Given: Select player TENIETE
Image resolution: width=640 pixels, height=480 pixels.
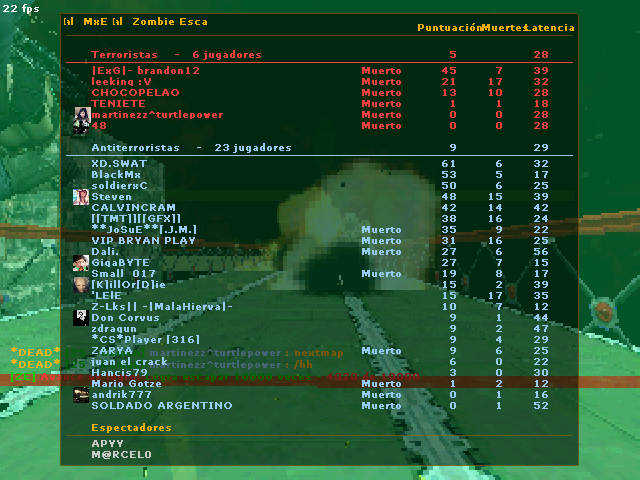Looking at the screenshot, I should 118,104.
